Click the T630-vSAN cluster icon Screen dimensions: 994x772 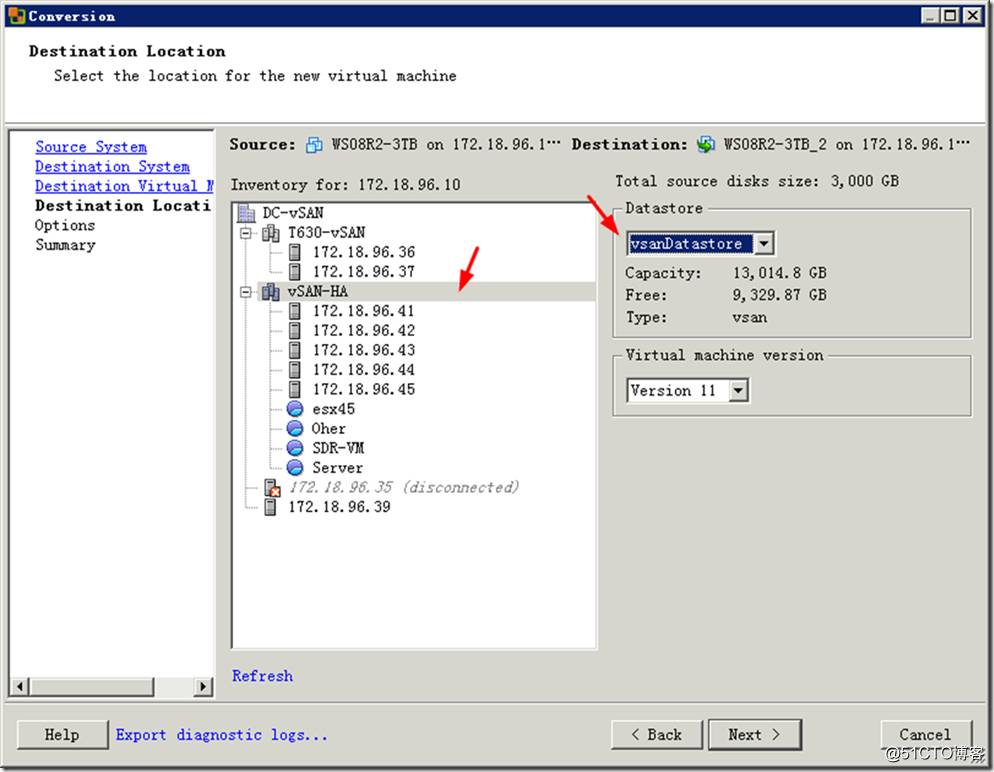(270, 233)
